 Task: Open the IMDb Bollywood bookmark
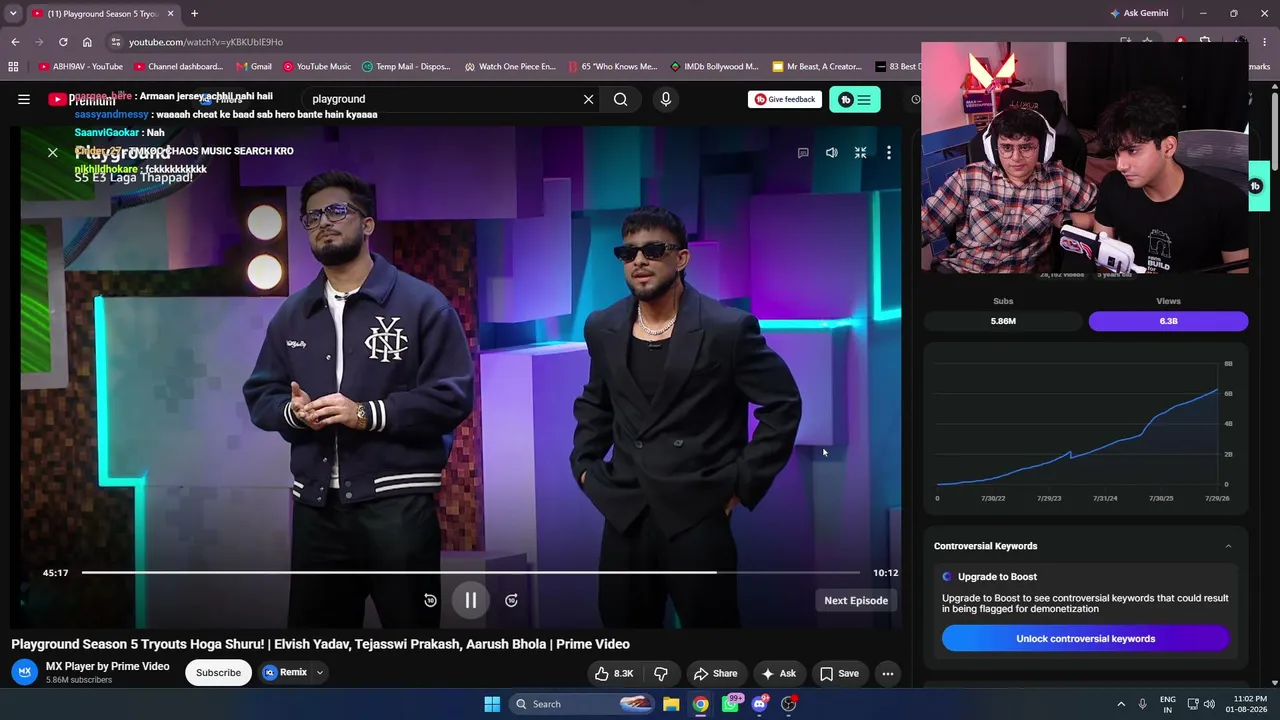[714, 67]
